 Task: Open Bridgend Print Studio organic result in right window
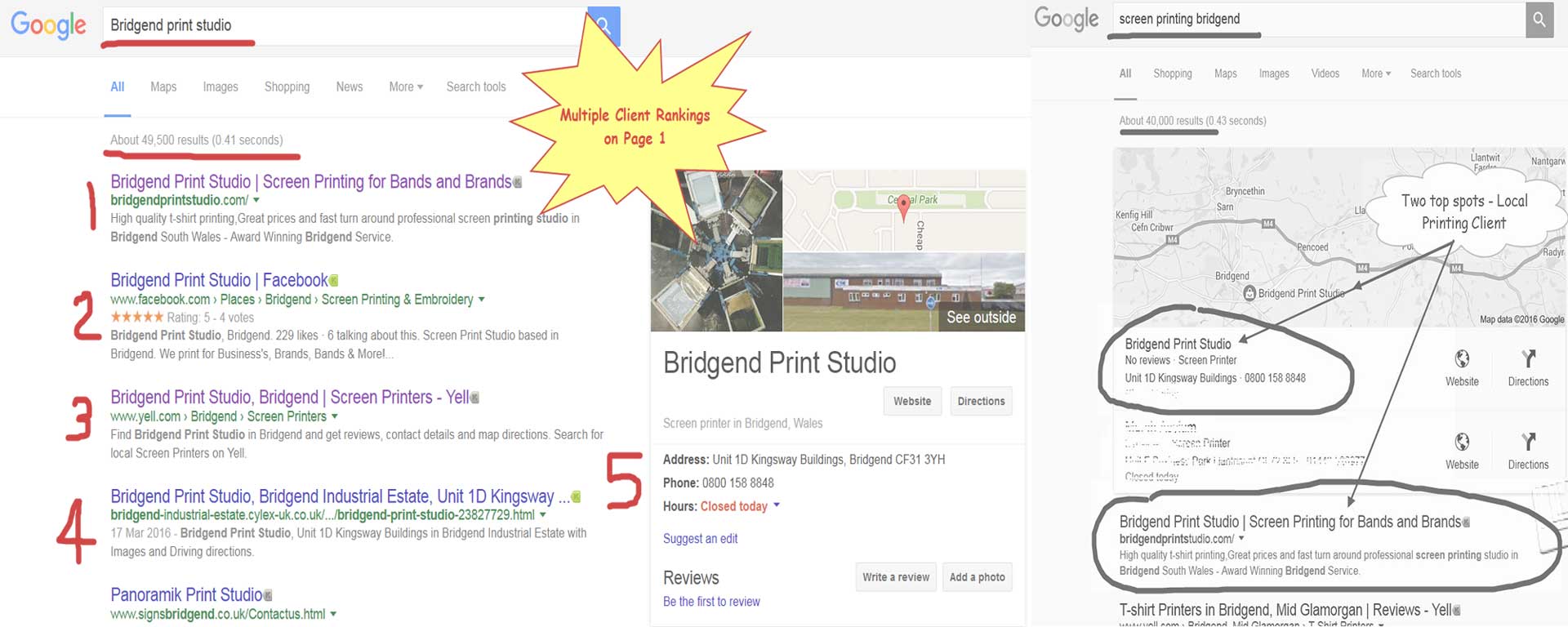[1290, 522]
